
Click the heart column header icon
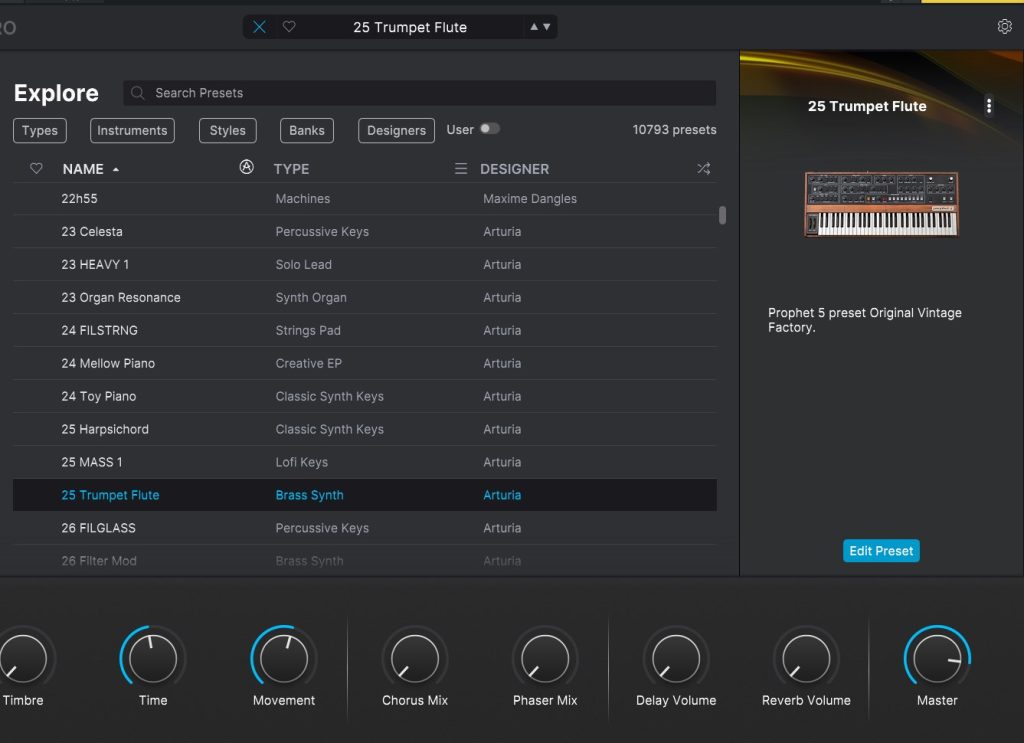coord(37,169)
